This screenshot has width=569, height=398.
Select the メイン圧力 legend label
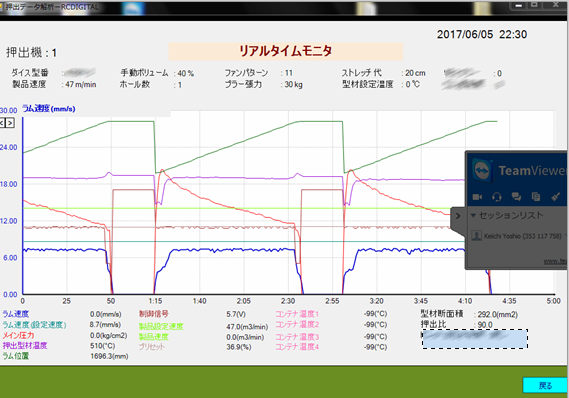coord(18,335)
